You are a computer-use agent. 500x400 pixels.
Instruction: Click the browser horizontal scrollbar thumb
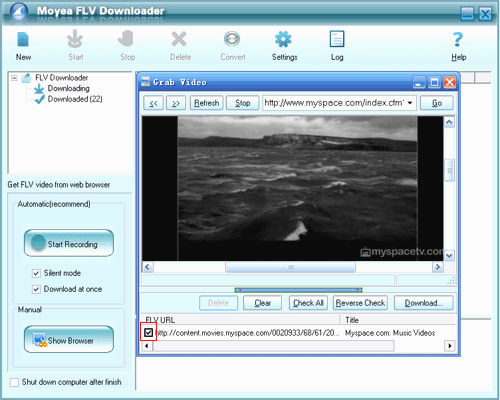[x=290, y=267]
